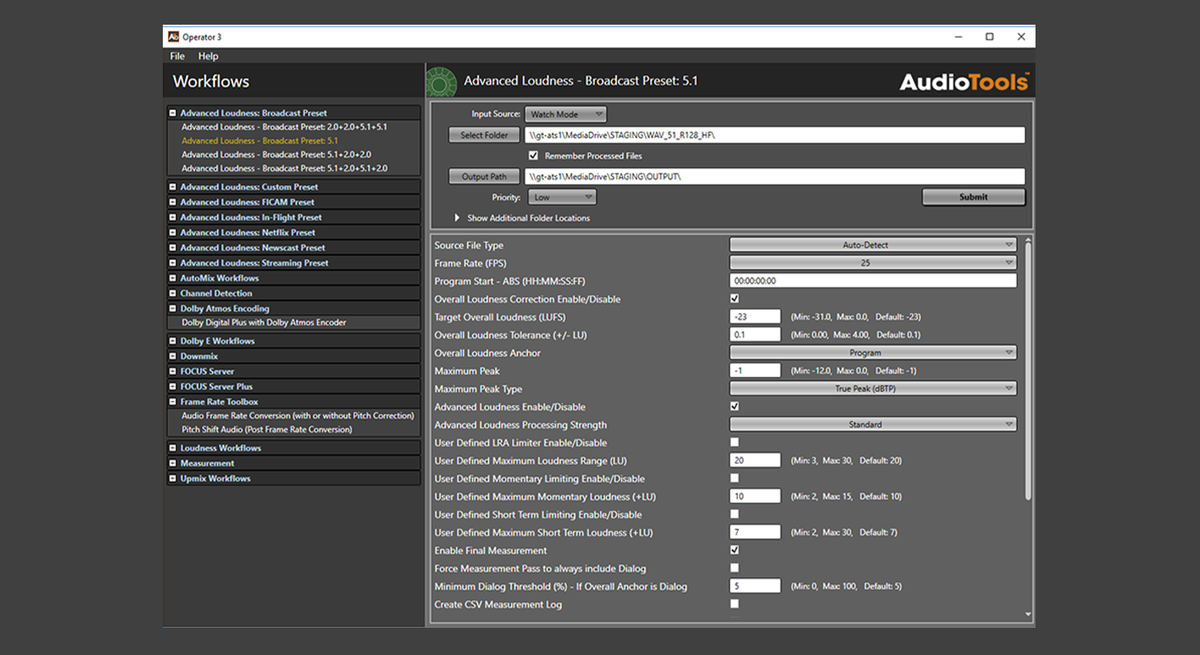This screenshot has width=1200, height=655.
Task: Click Maximum Momentary Loudness value field
Action: pyautogui.click(x=755, y=496)
